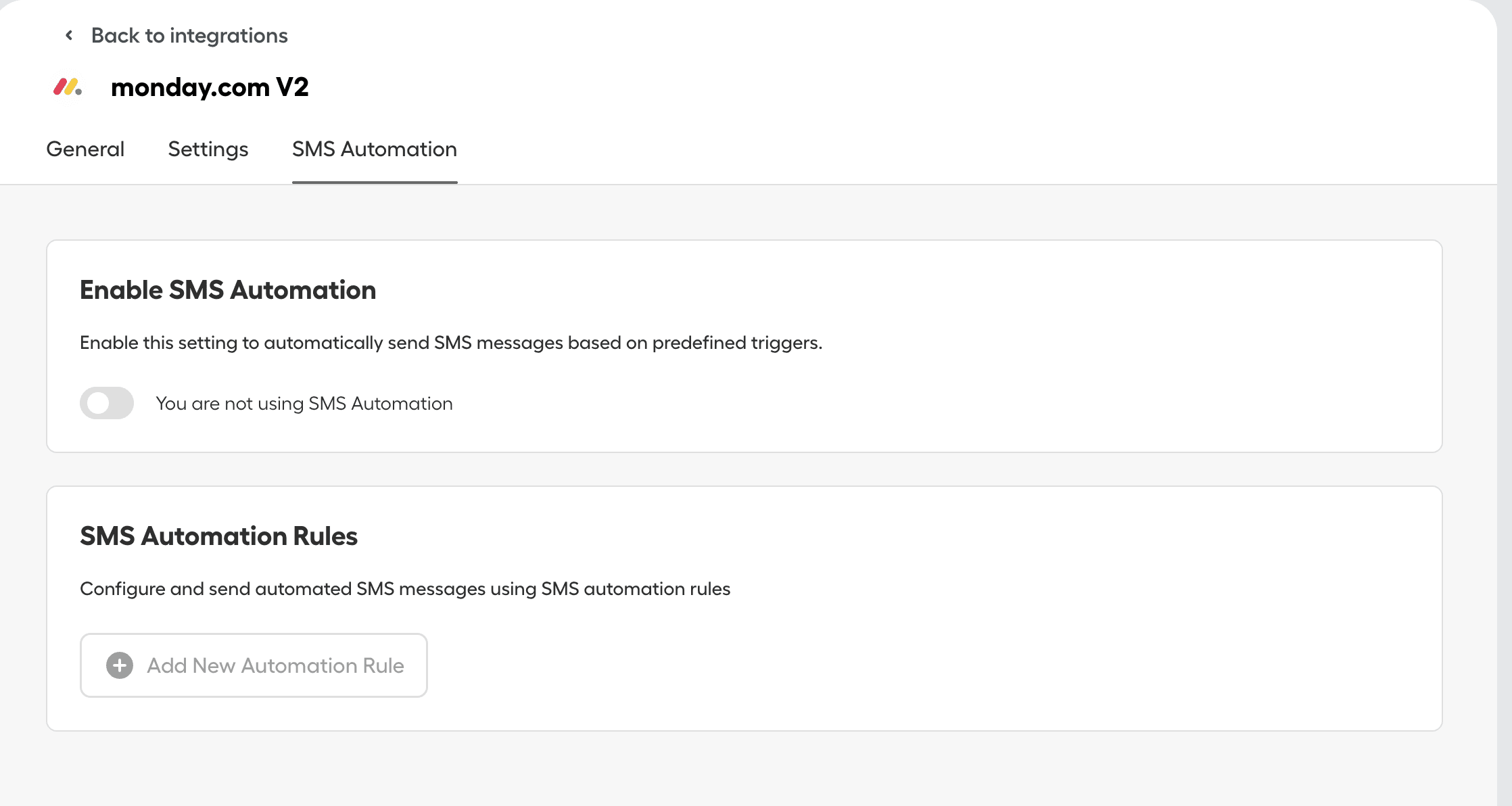Open the Settings tab
The width and height of the screenshot is (1512, 806).
[208, 149]
